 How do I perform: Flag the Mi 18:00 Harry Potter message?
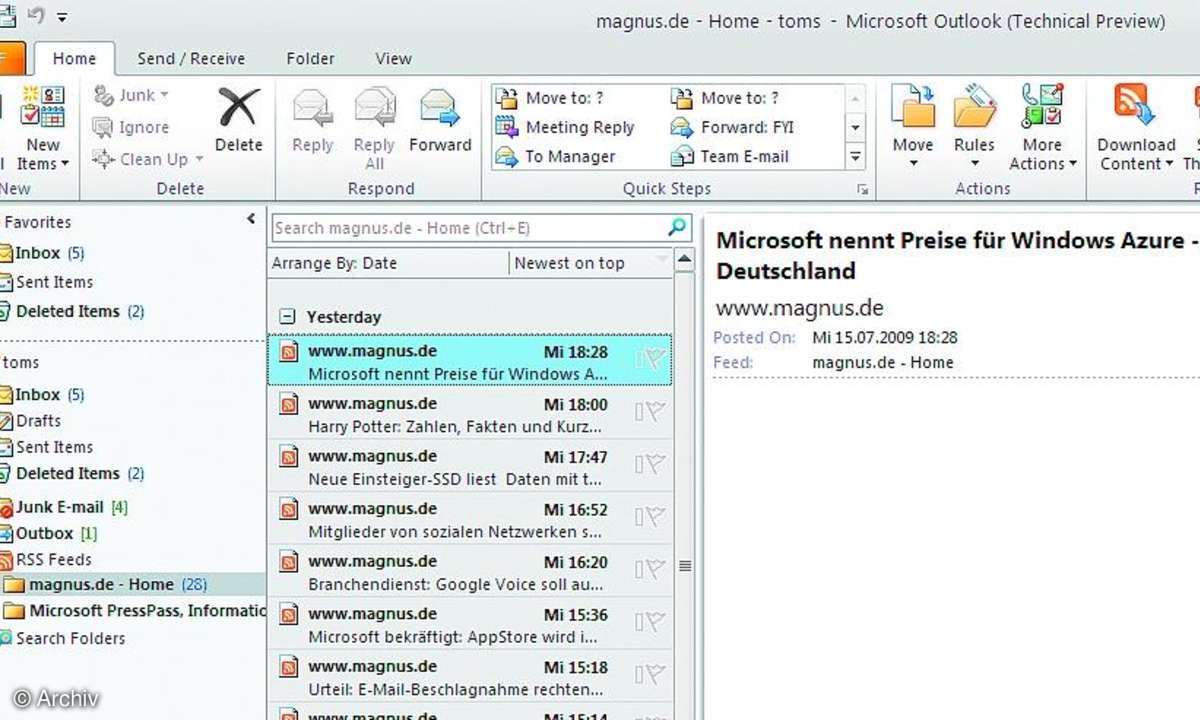tap(654, 411)
